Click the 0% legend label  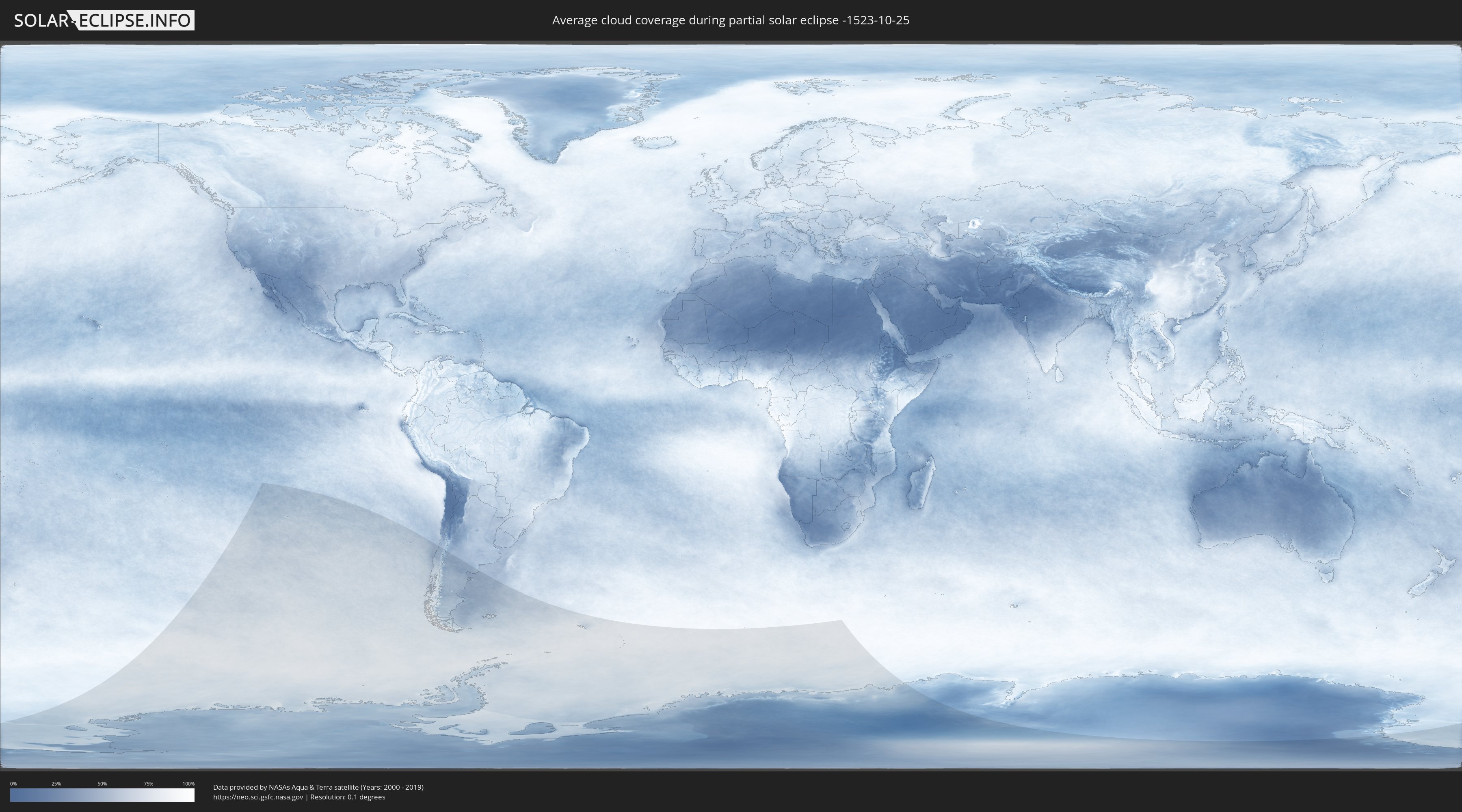pyautogui.click(x=13, y=784)
